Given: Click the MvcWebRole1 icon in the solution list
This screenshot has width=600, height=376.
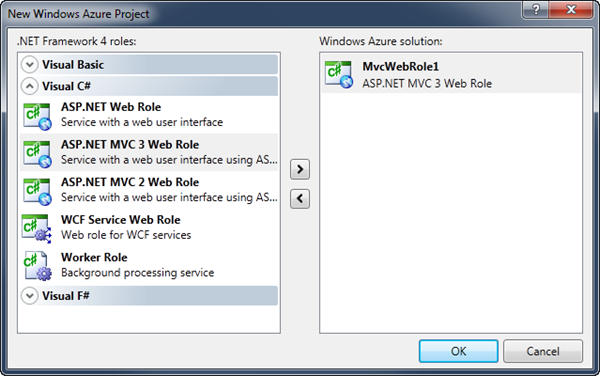Looking at the screenshot, I should click(x=339, y=75).
